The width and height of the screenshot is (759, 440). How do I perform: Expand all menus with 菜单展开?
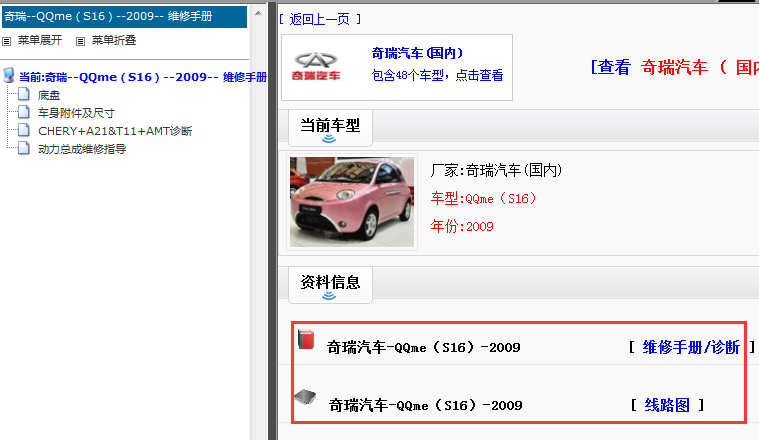40,41
